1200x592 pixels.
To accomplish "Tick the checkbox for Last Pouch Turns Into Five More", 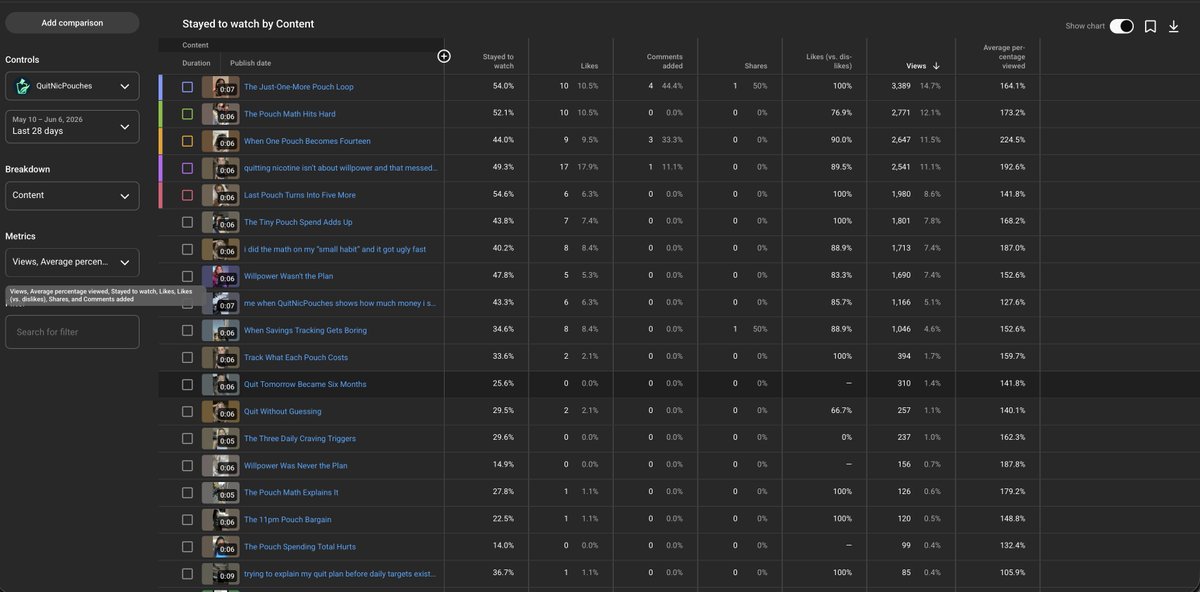I will click(187, 195).
